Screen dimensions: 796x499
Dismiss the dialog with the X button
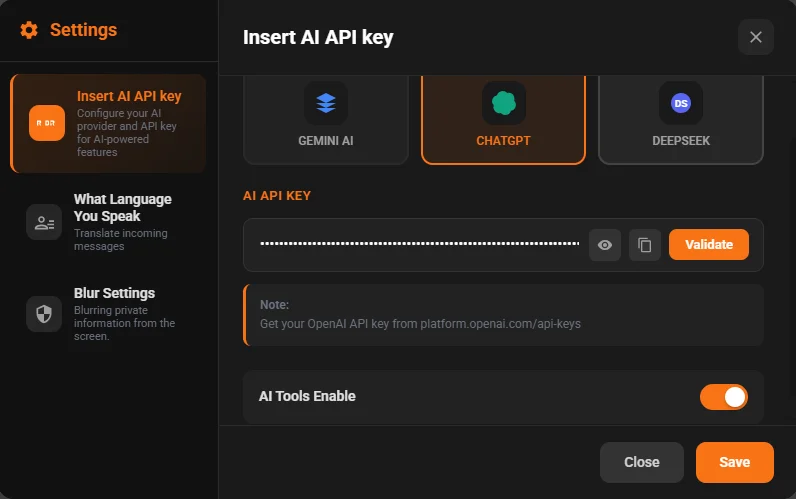[x=755, y=37]
